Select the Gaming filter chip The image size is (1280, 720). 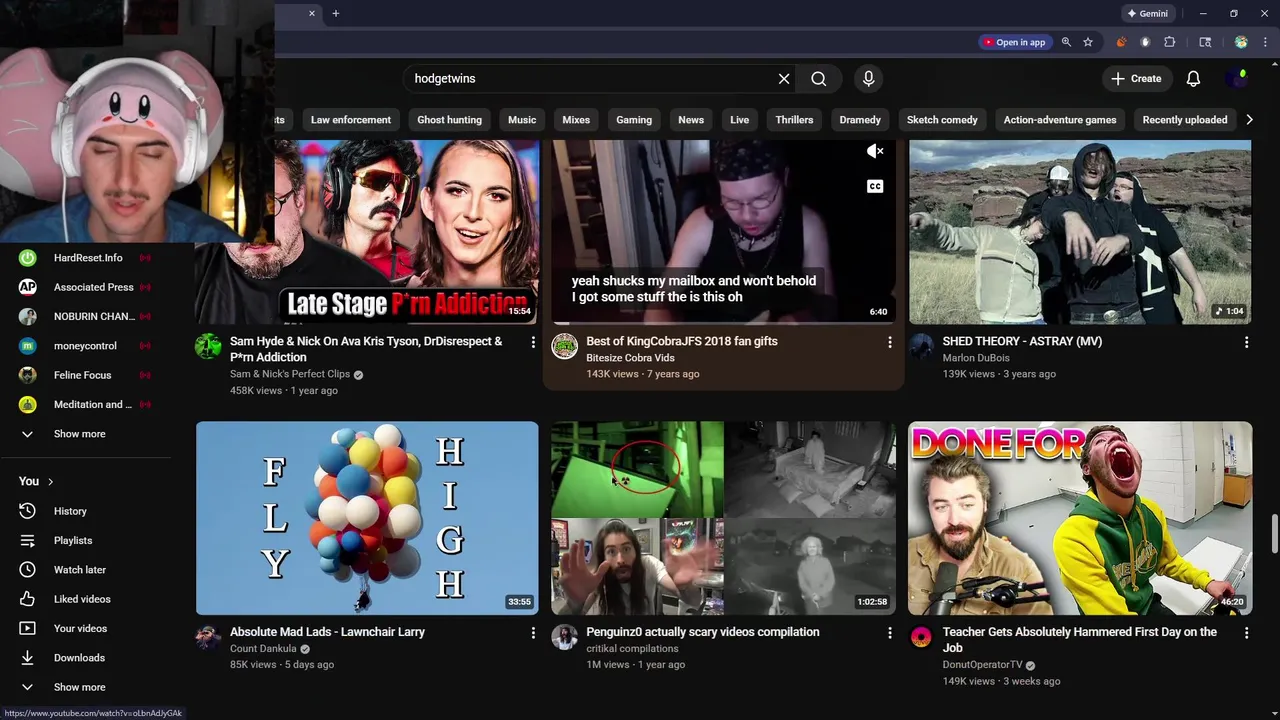coord(634,120)
